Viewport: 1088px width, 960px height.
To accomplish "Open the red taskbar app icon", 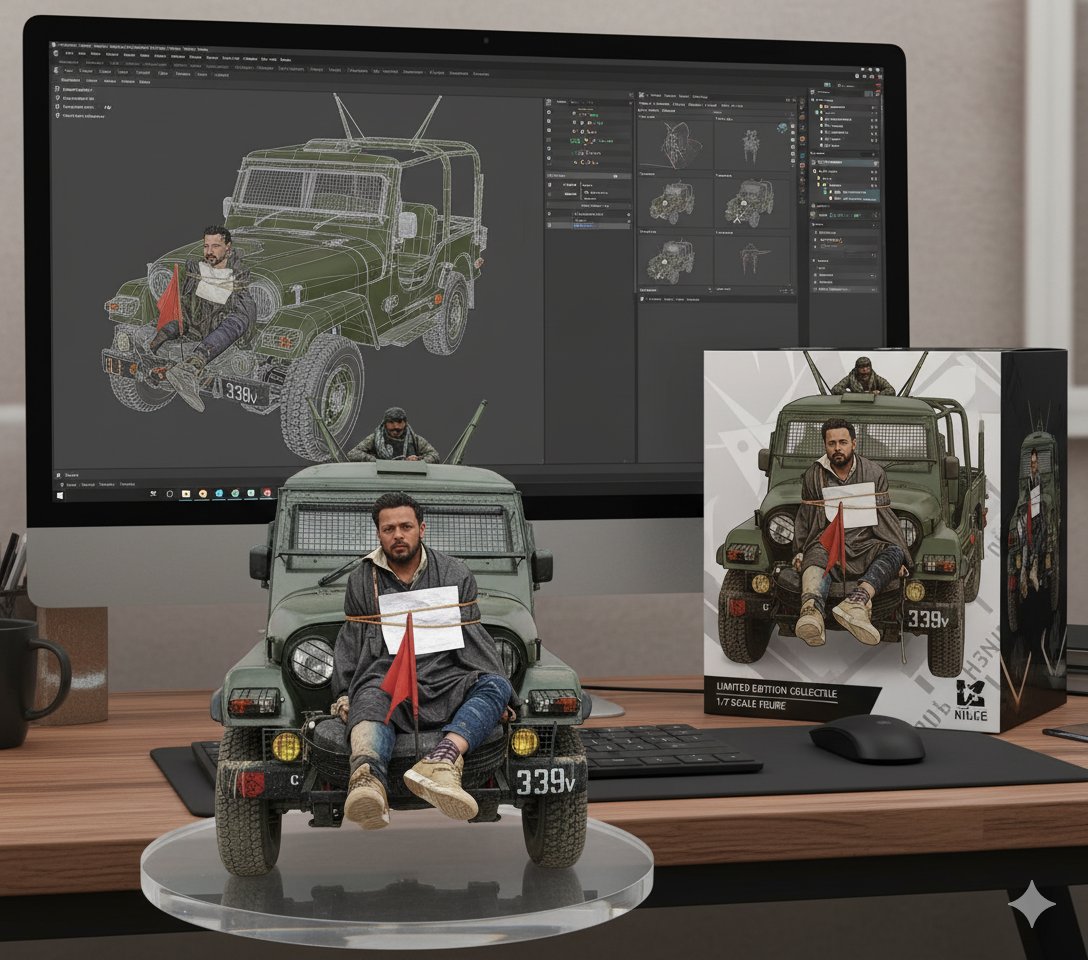I will click(267, 493).
